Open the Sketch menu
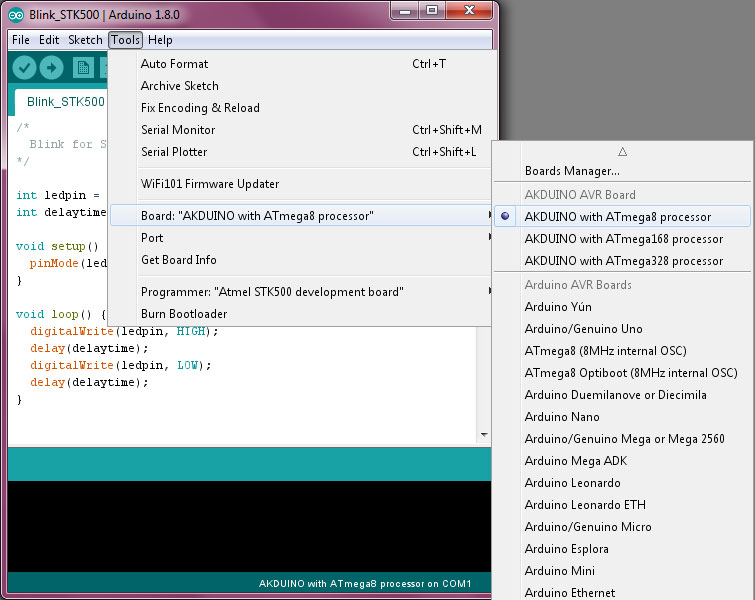The image size is (755, 600). coord(85,40)
